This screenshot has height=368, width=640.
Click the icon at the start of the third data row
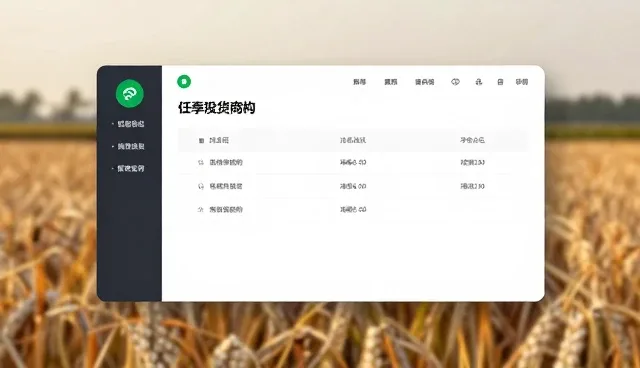tap(200, 210)
